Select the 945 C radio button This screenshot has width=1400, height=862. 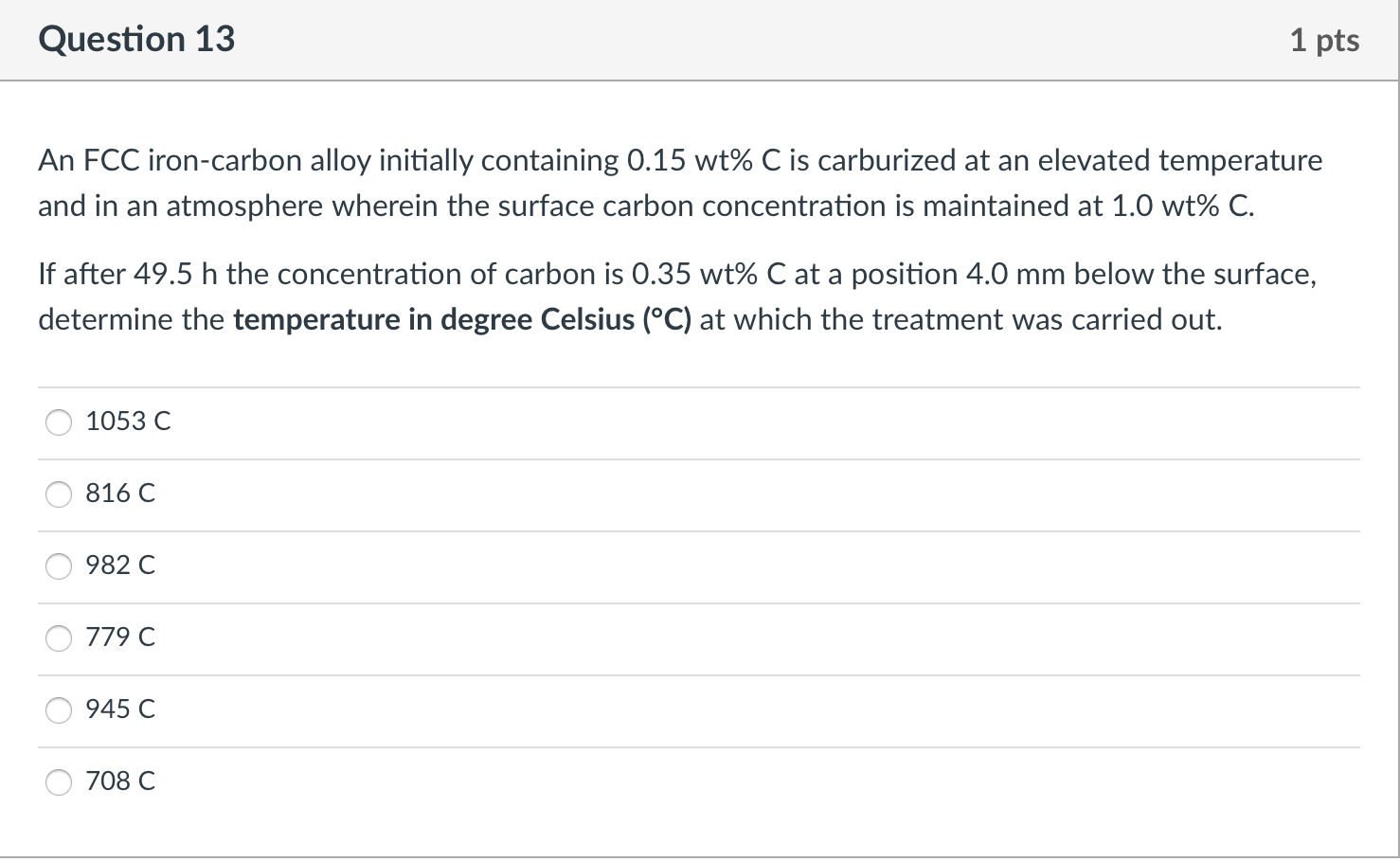point(58,710)
